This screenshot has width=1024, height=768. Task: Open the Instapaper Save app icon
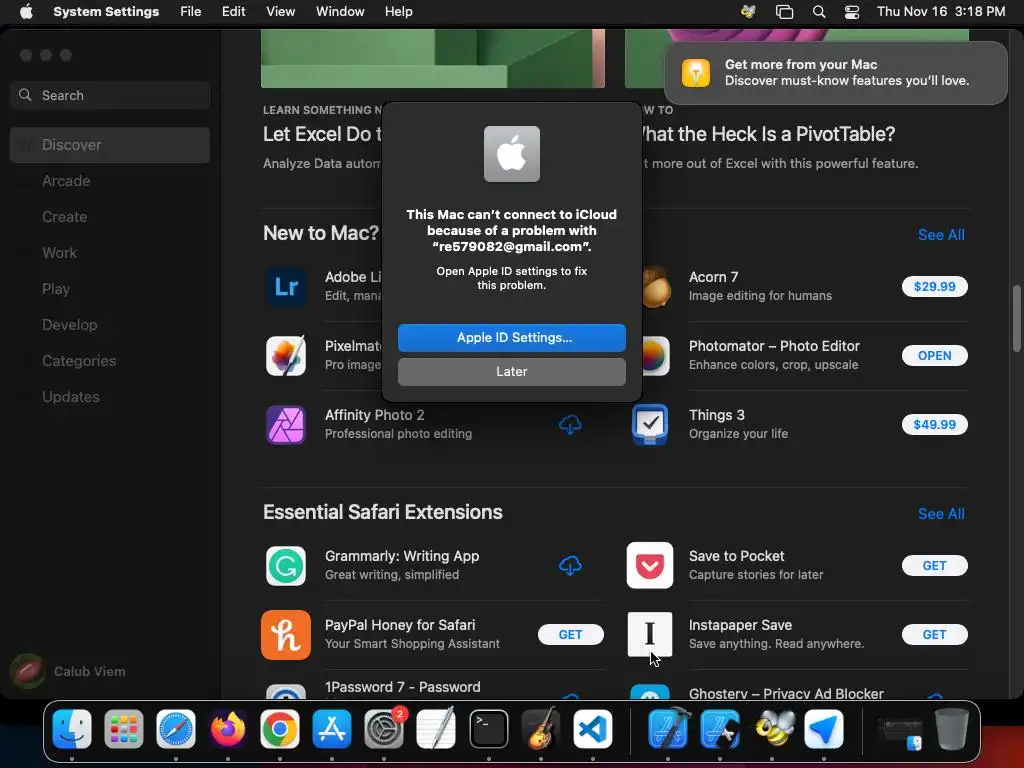[x=650, y=635]
